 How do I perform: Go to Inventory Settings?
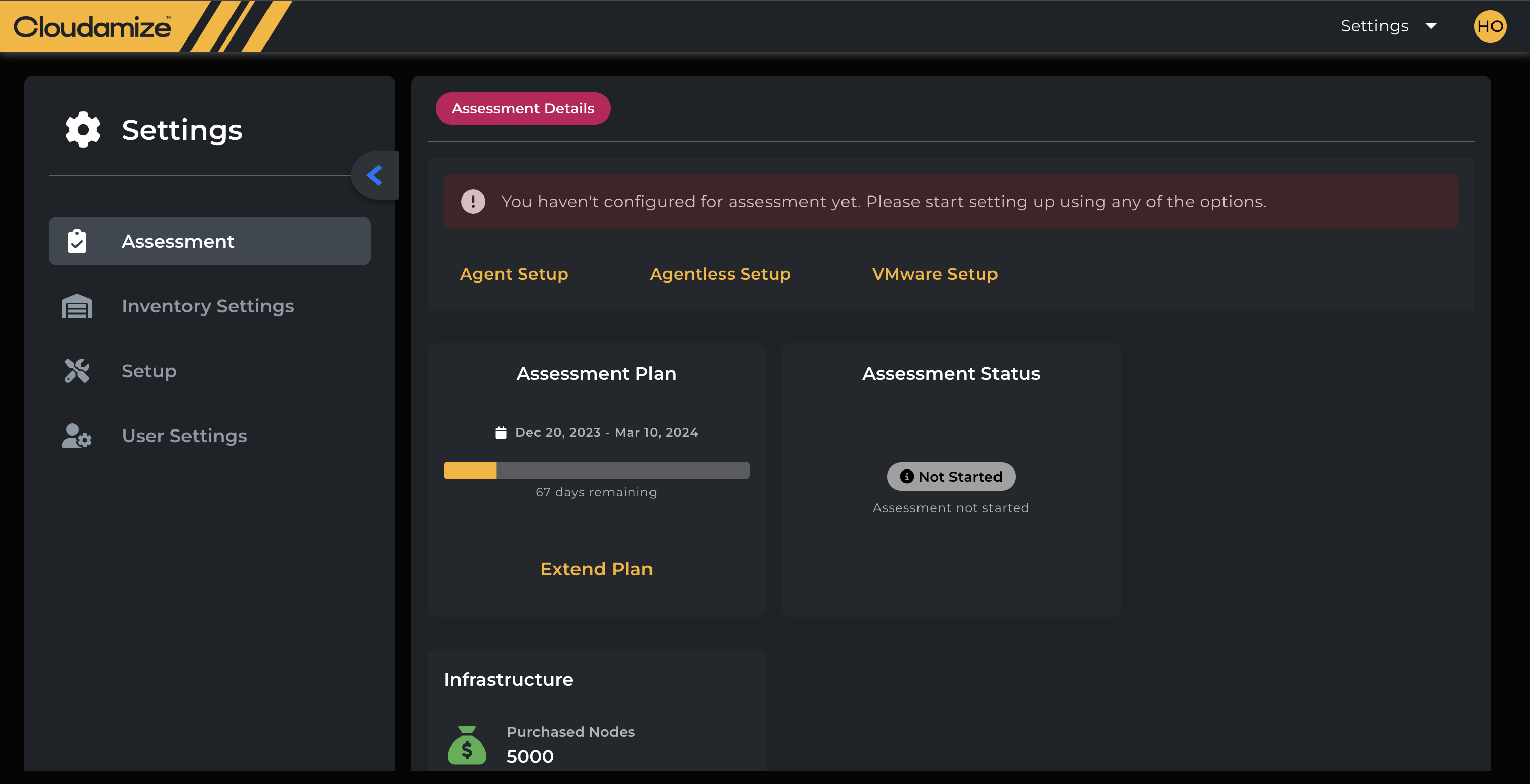207,306
